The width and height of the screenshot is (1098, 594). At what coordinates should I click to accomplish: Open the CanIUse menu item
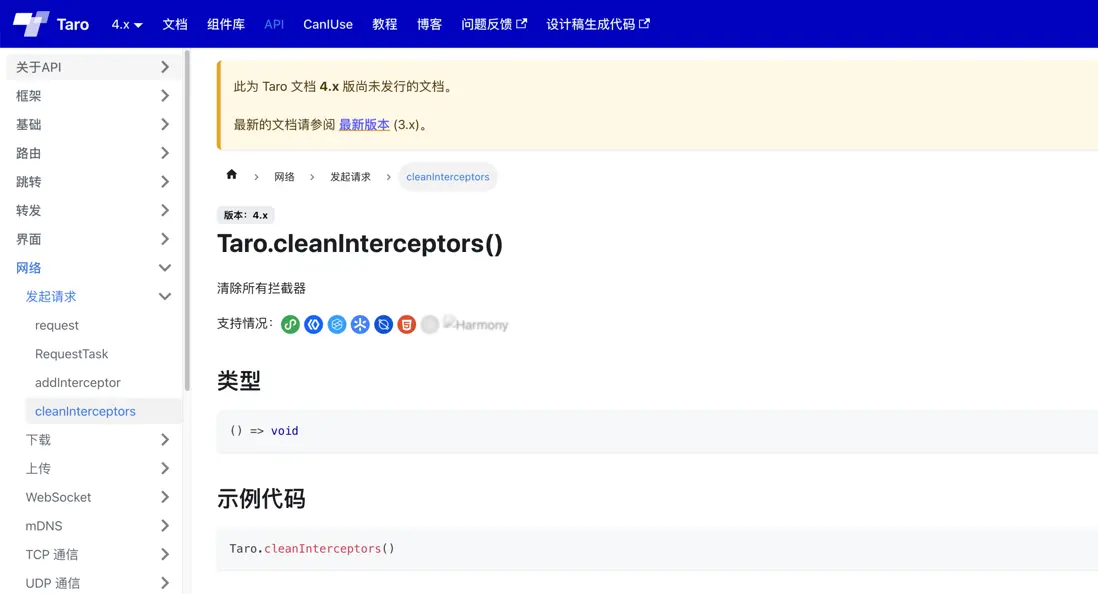pyautogui.click(x=328, y=24)
